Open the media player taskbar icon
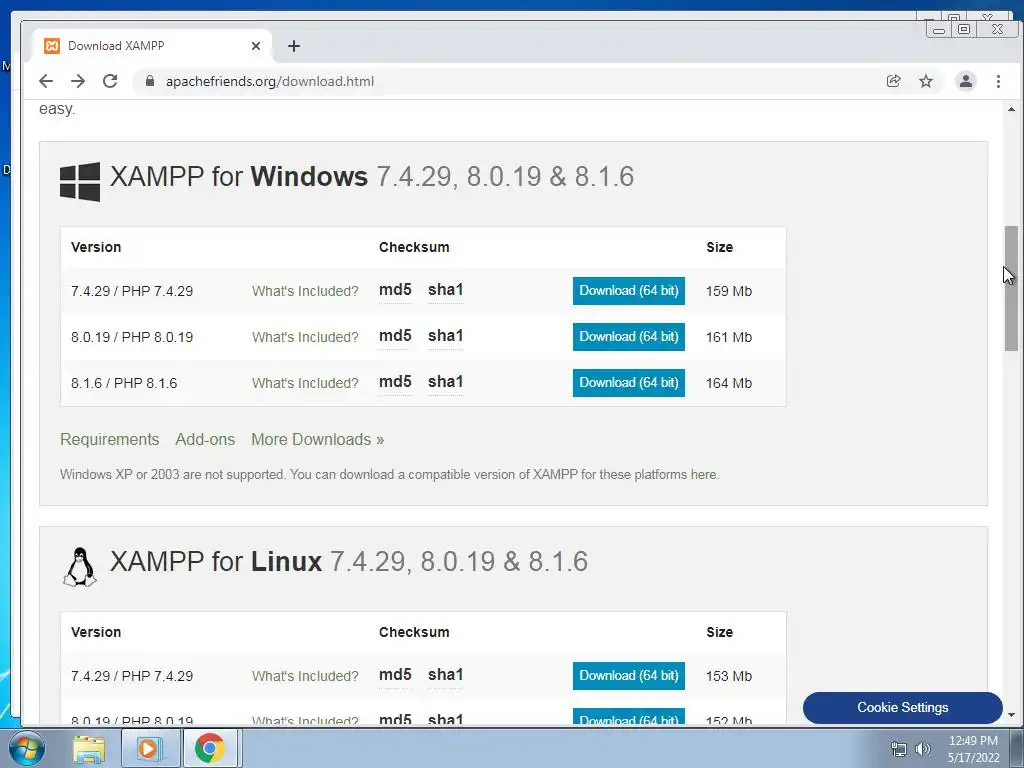1024x768 pixels. click(150, 748)
